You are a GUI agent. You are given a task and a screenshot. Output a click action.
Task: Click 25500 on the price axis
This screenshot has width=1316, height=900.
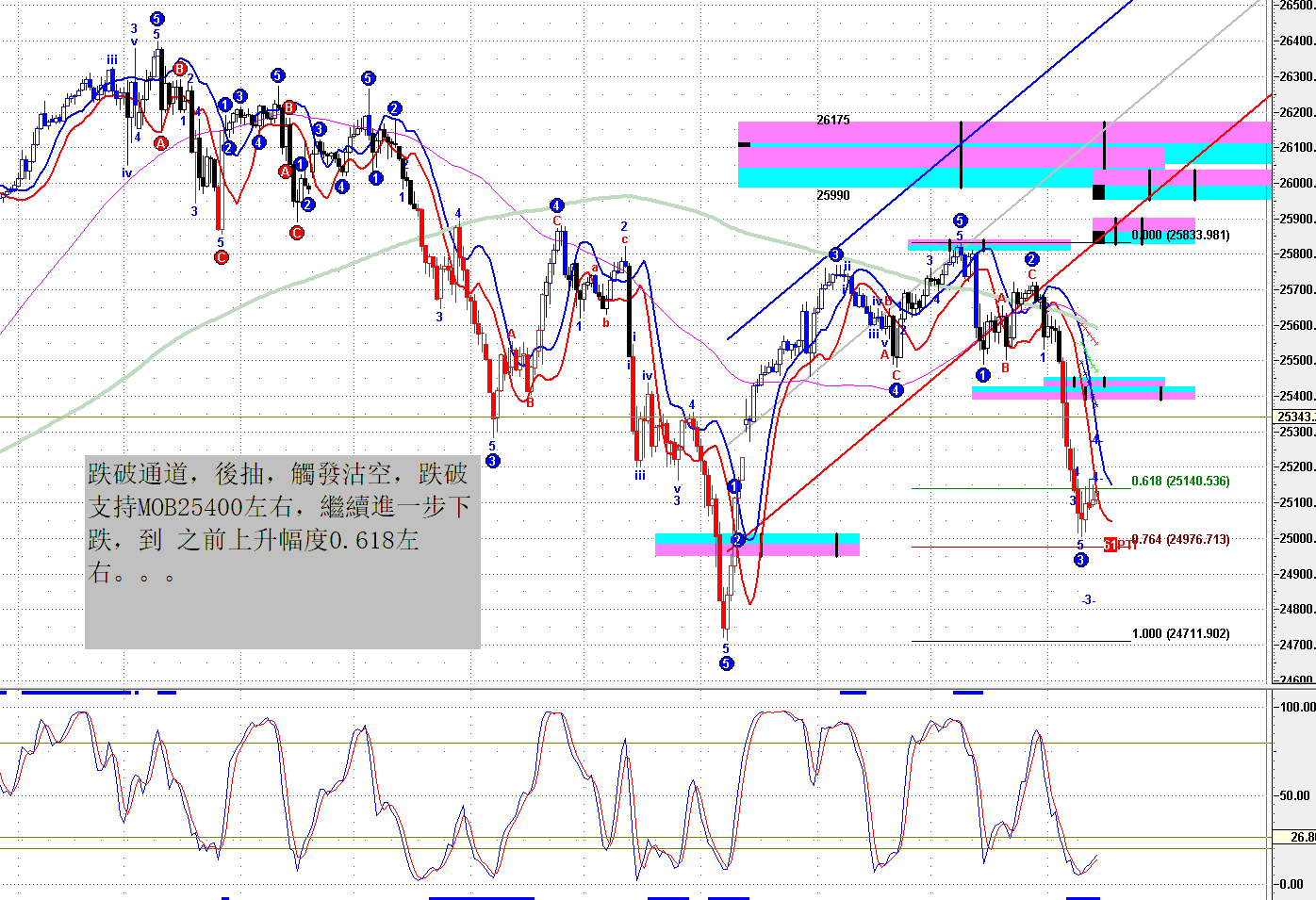pyautogui.click(x=1297, y=360)
